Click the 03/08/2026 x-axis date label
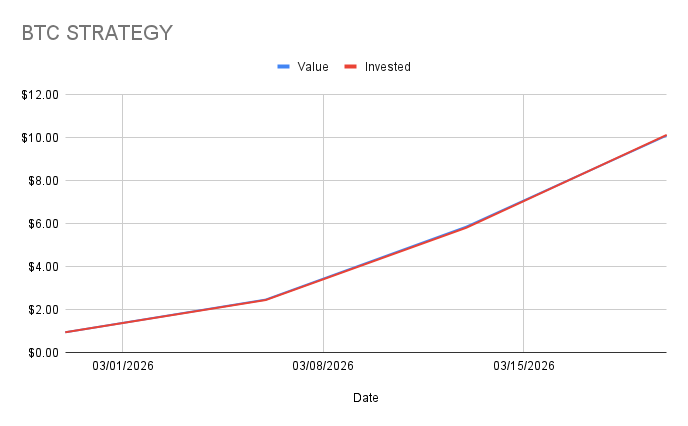This screenshot has width=688, height=426. [323, 367]
